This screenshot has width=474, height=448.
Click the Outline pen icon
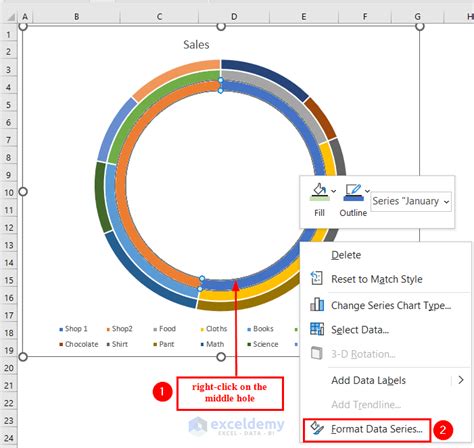click(353, 192)
